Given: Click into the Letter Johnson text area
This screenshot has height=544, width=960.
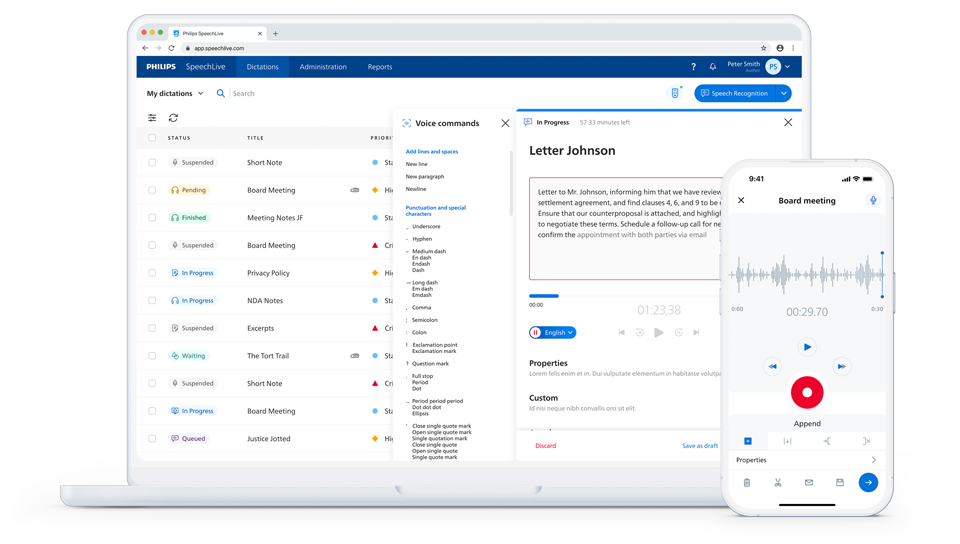Looking at the screenshot, I should (624, 228).
